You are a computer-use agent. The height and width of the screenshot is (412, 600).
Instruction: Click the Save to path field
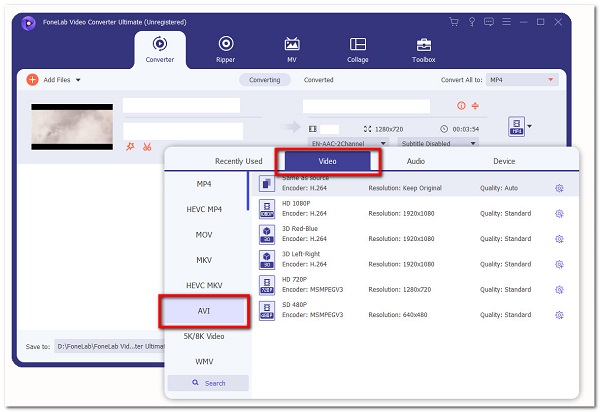(x=109, y=347)
